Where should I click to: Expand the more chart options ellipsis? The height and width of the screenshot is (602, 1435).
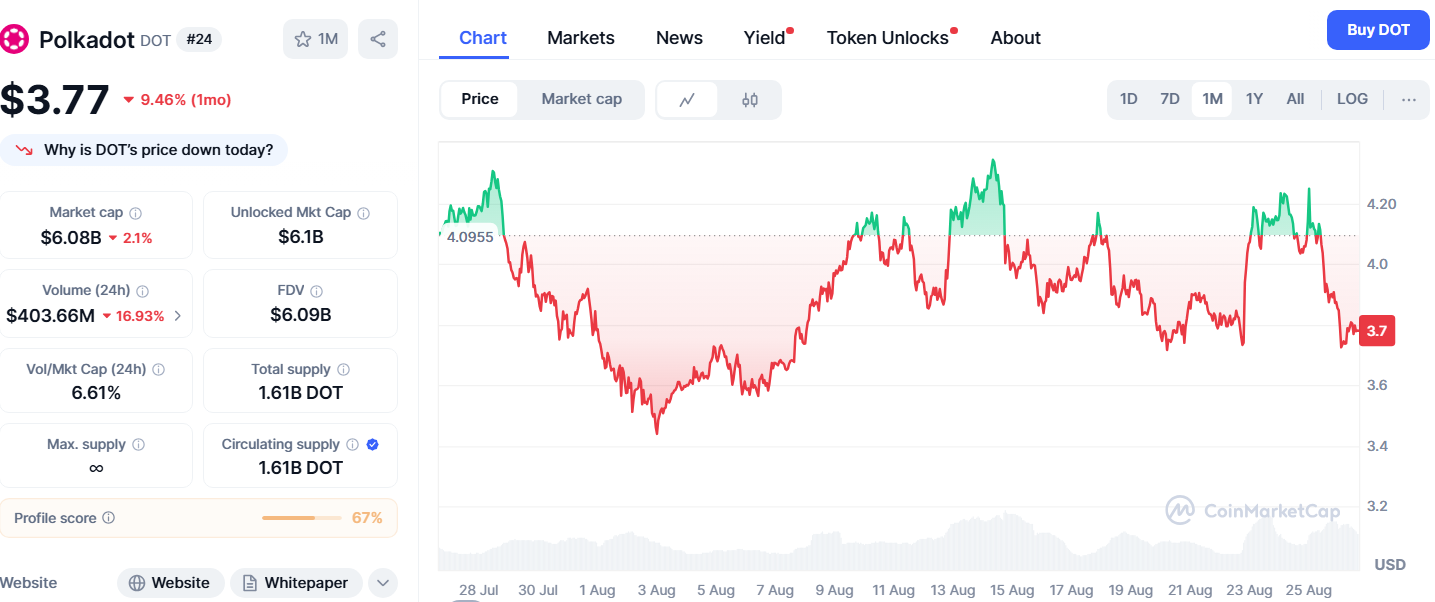[1409, 99]
